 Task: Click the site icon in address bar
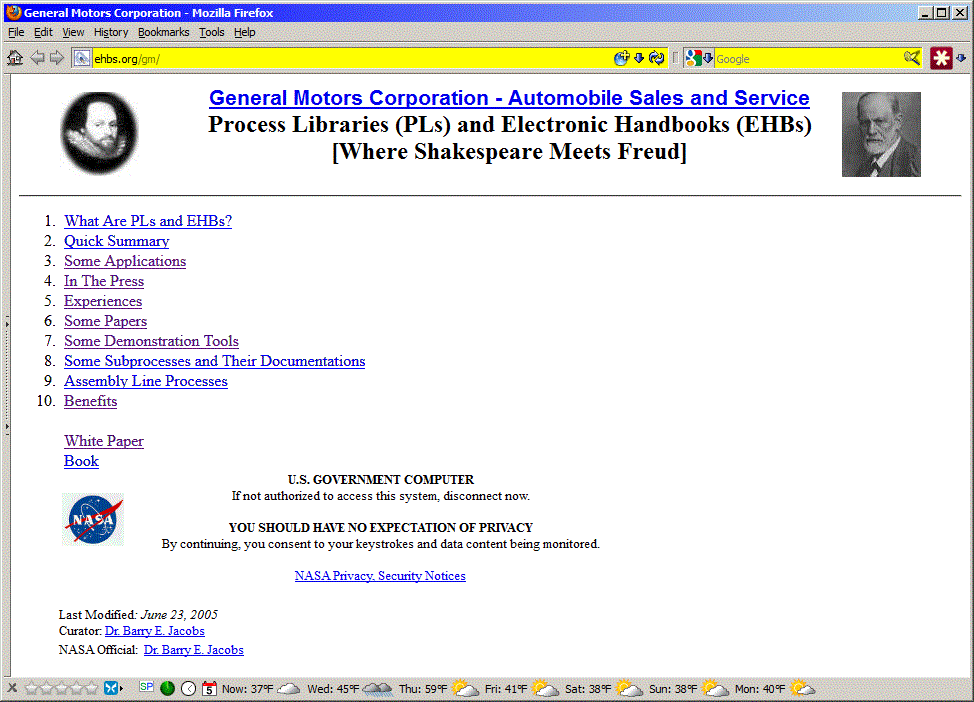pos(81,58)
